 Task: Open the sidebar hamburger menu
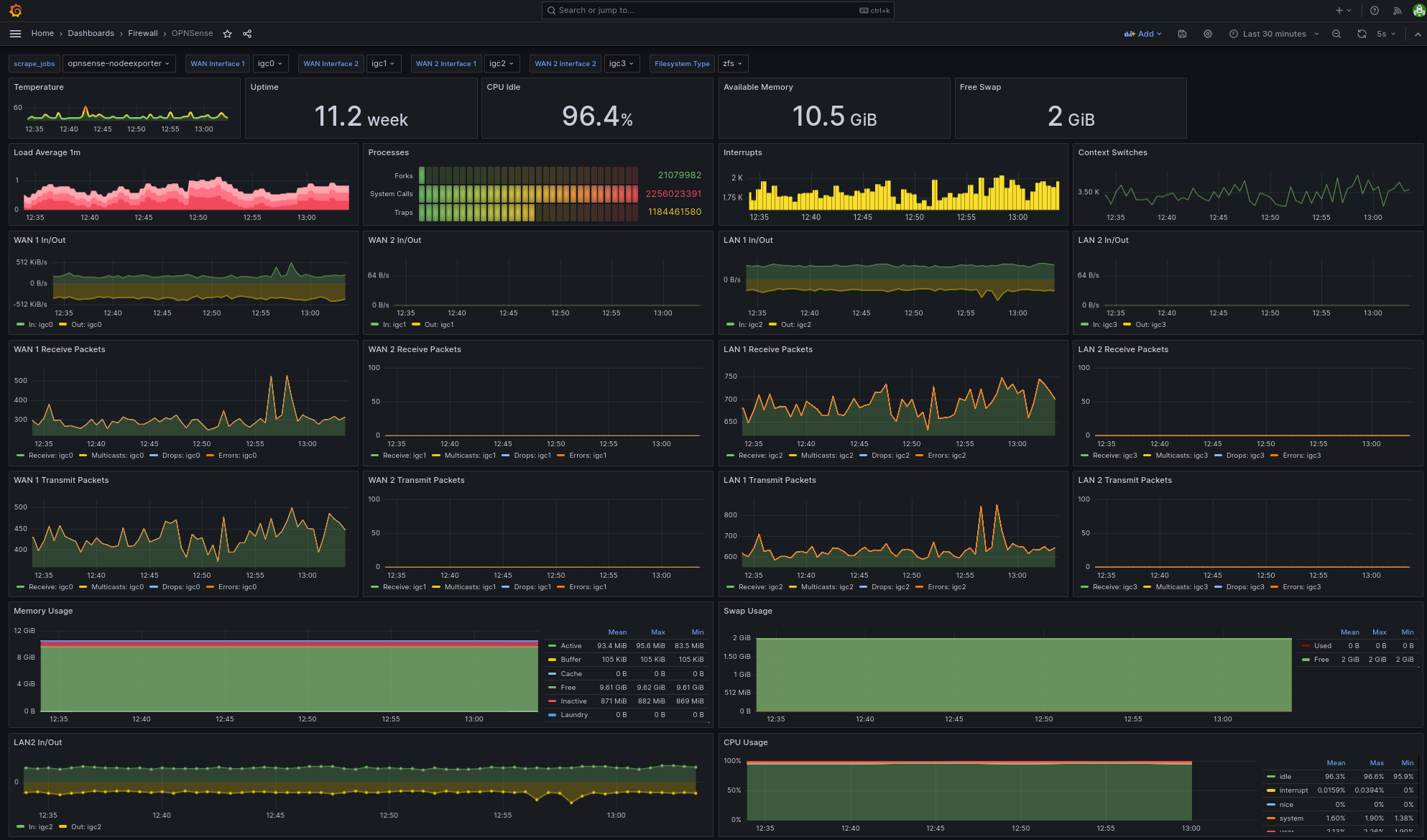(15, 34)
